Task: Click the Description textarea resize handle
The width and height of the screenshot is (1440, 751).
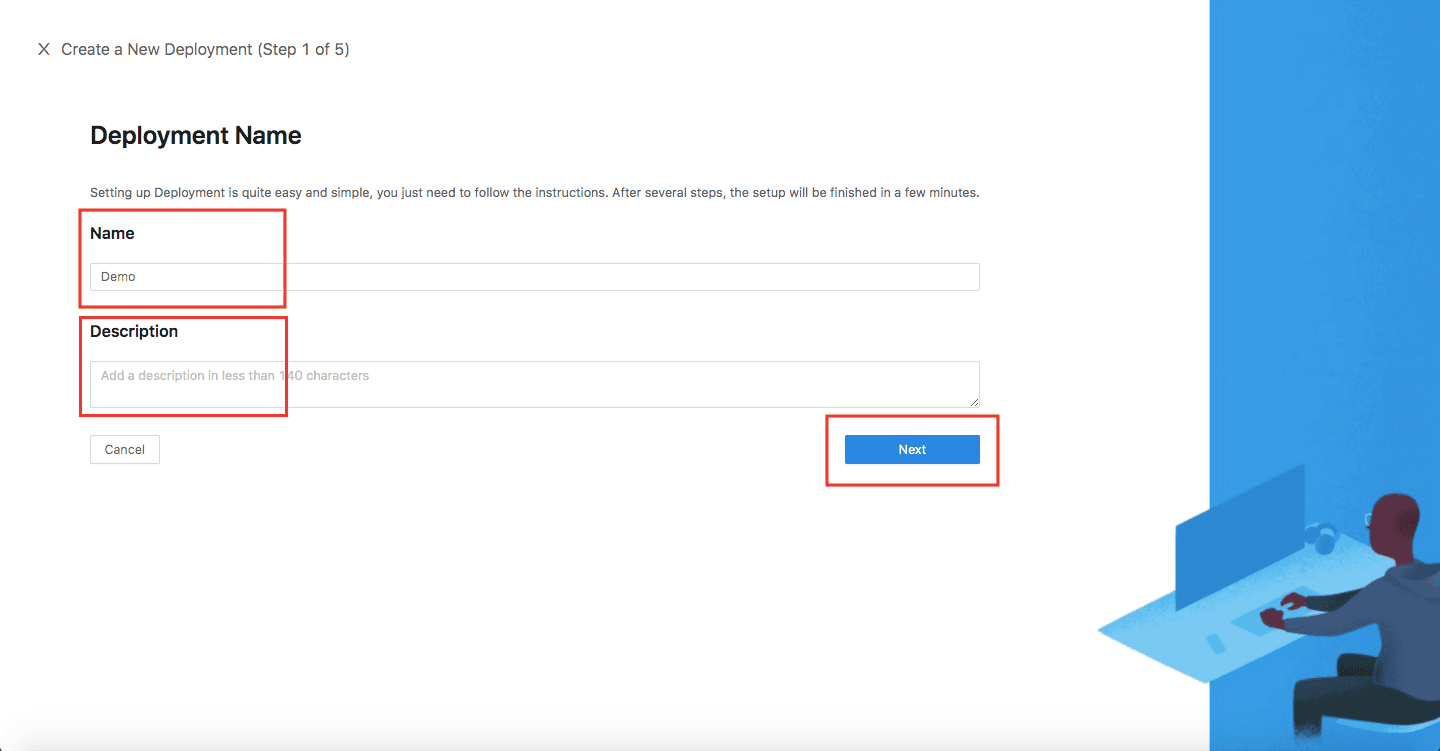Action: tap(974, 402)
